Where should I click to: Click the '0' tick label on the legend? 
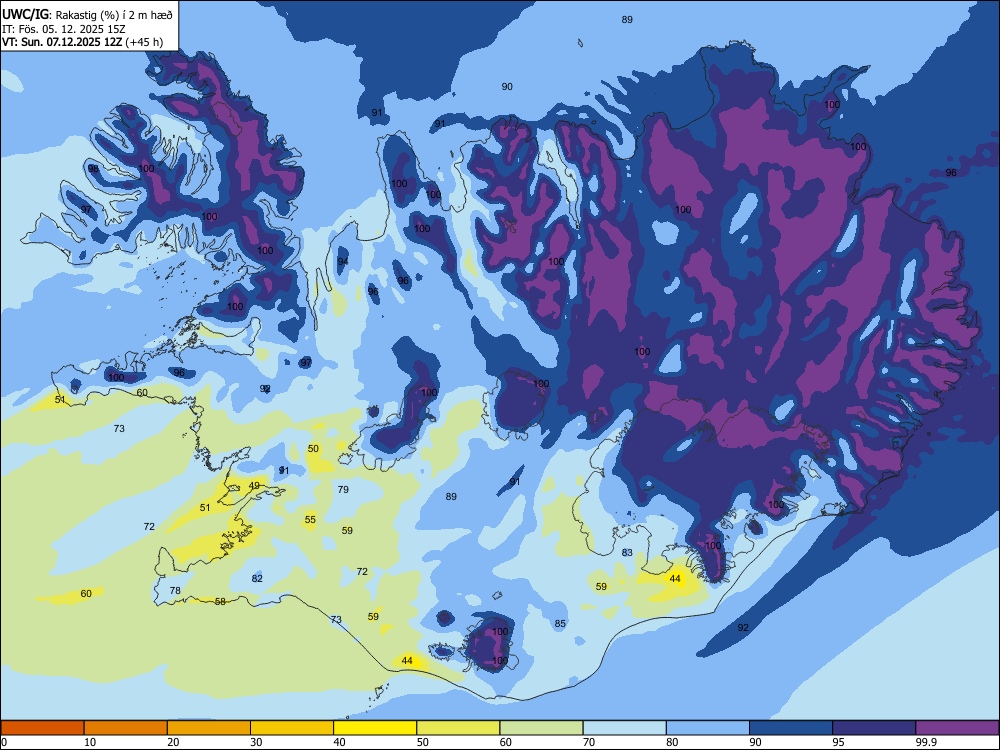click(x=4, y=742)
